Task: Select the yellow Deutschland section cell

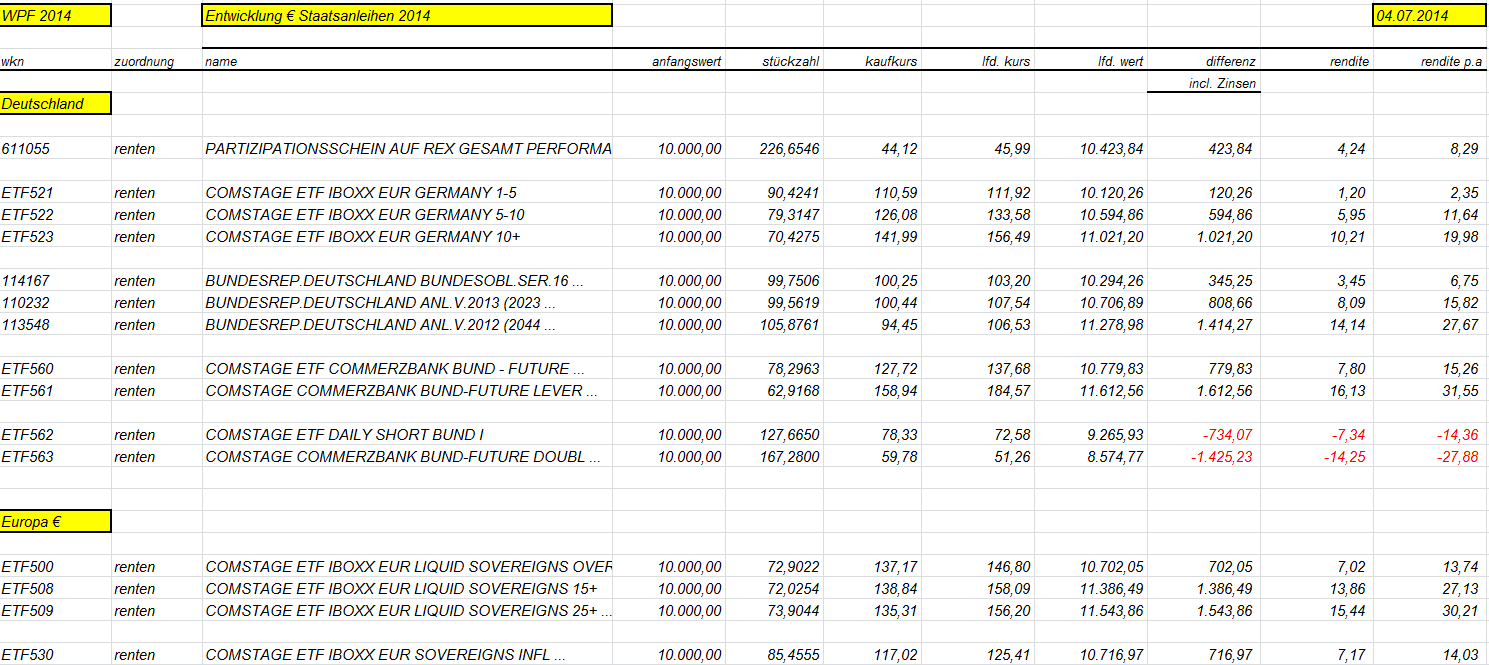Action: pyautogui.click(x=56, y=103)
